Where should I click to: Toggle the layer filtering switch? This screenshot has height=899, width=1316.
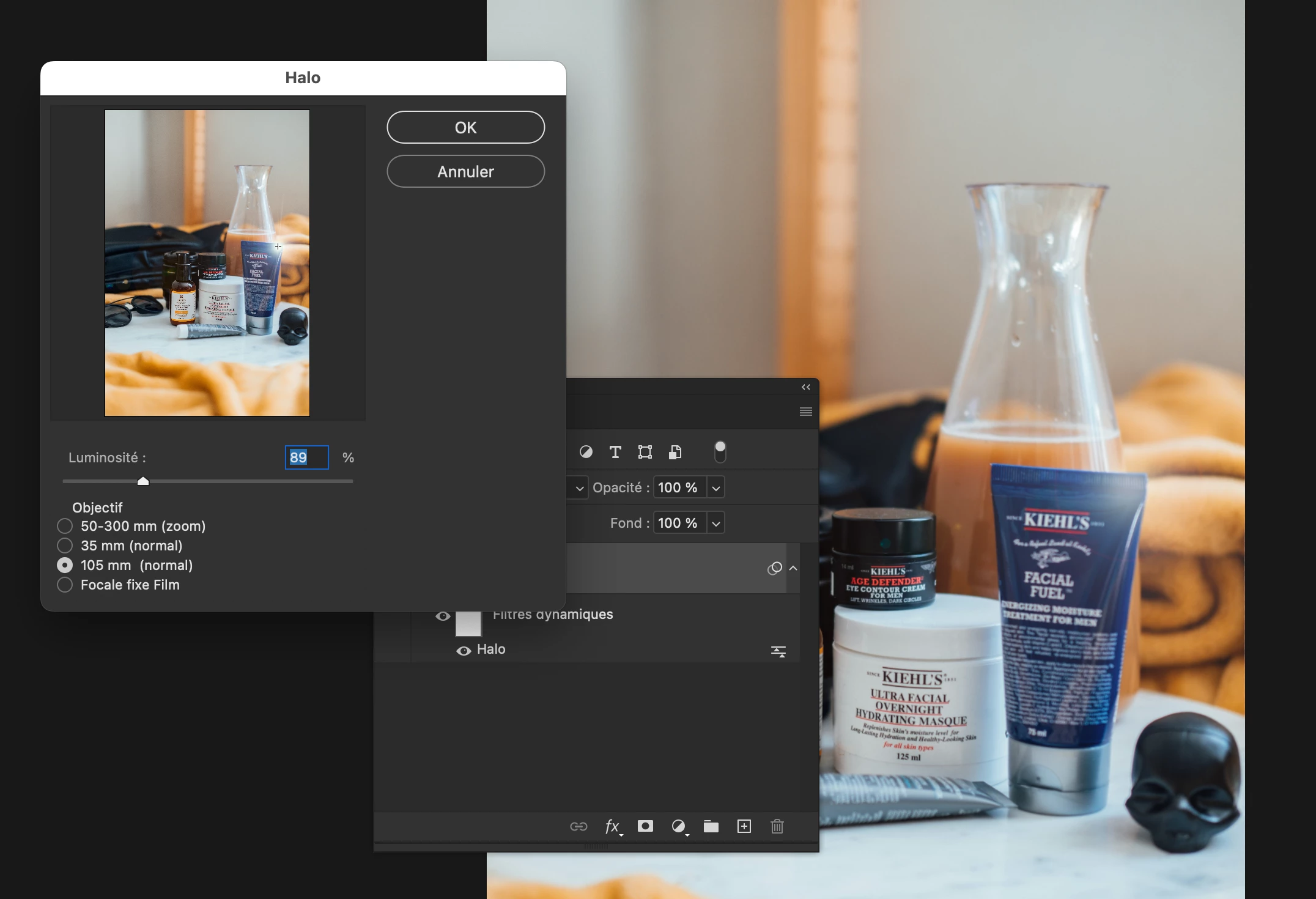pos(720,452)
